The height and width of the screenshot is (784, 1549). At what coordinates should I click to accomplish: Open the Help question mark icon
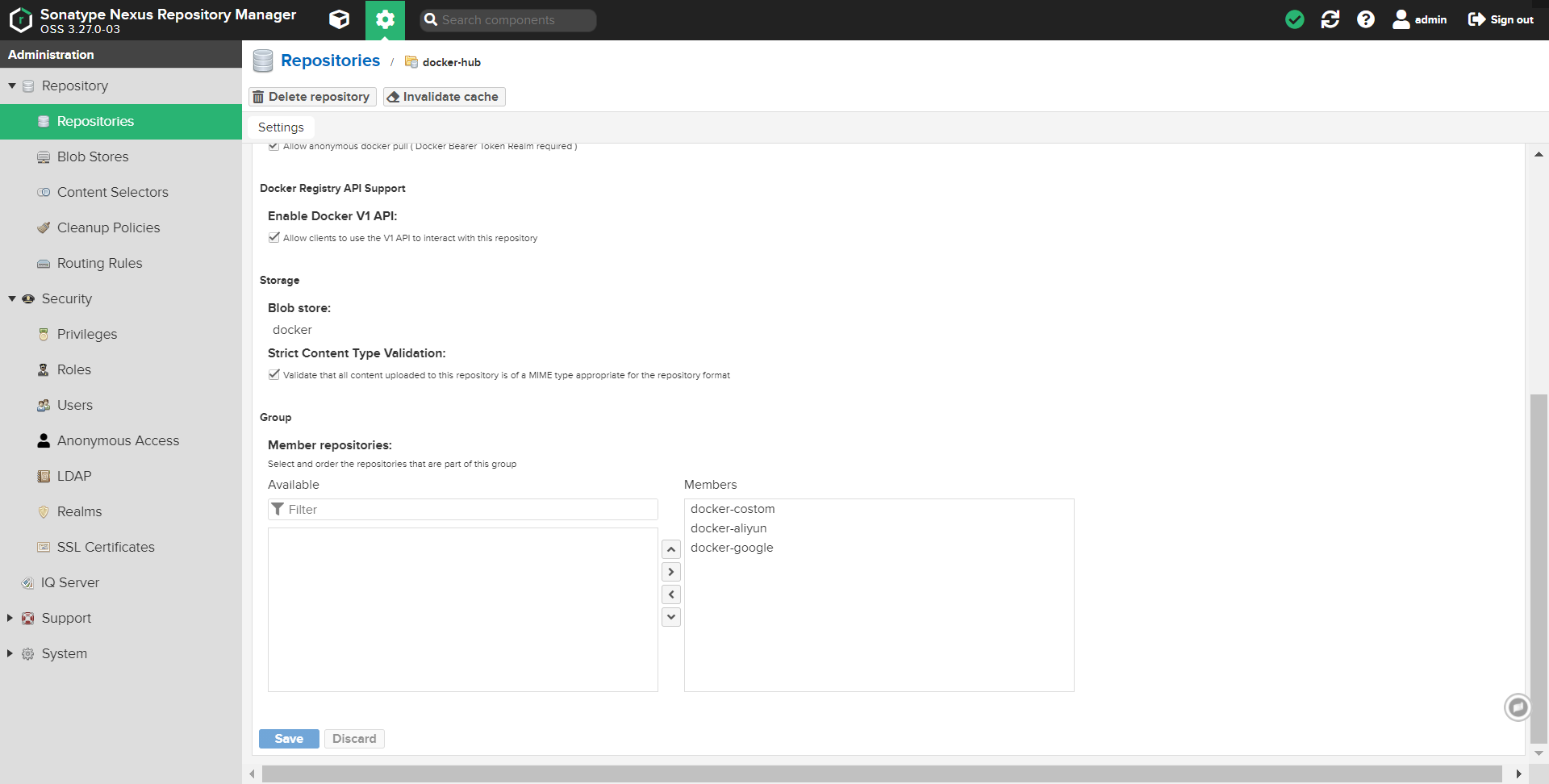click(x=1366, y=19)
